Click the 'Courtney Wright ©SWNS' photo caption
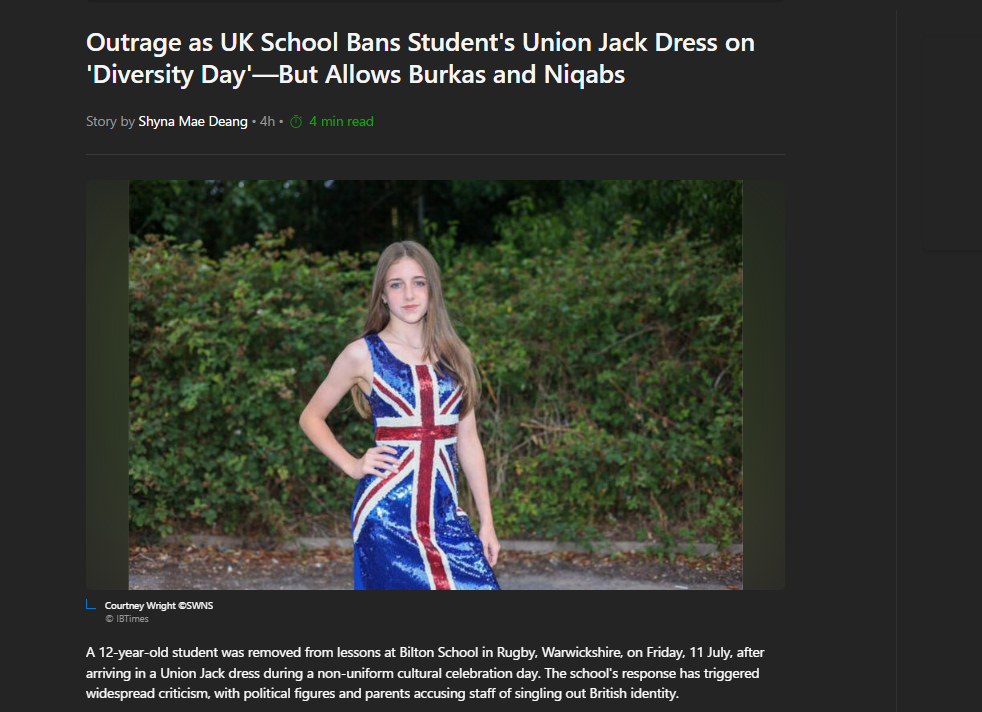Viewport: 982px width, 712px height. (159, 606)
